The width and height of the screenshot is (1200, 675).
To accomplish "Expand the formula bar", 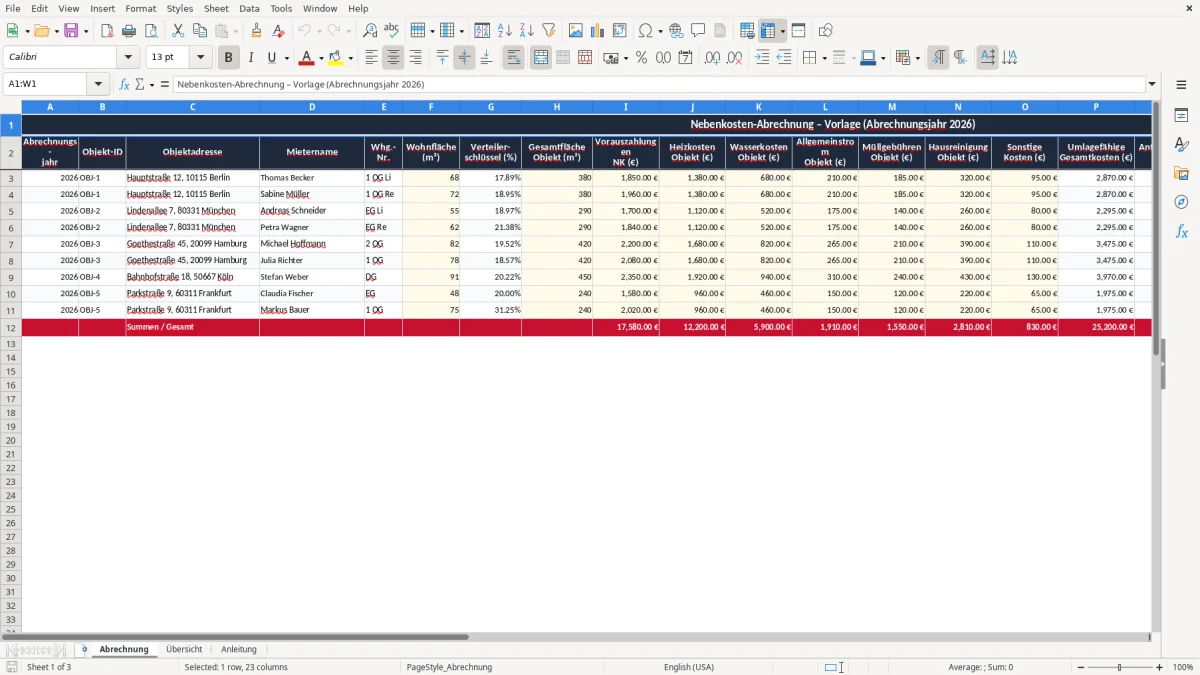I will (1152, 84).
